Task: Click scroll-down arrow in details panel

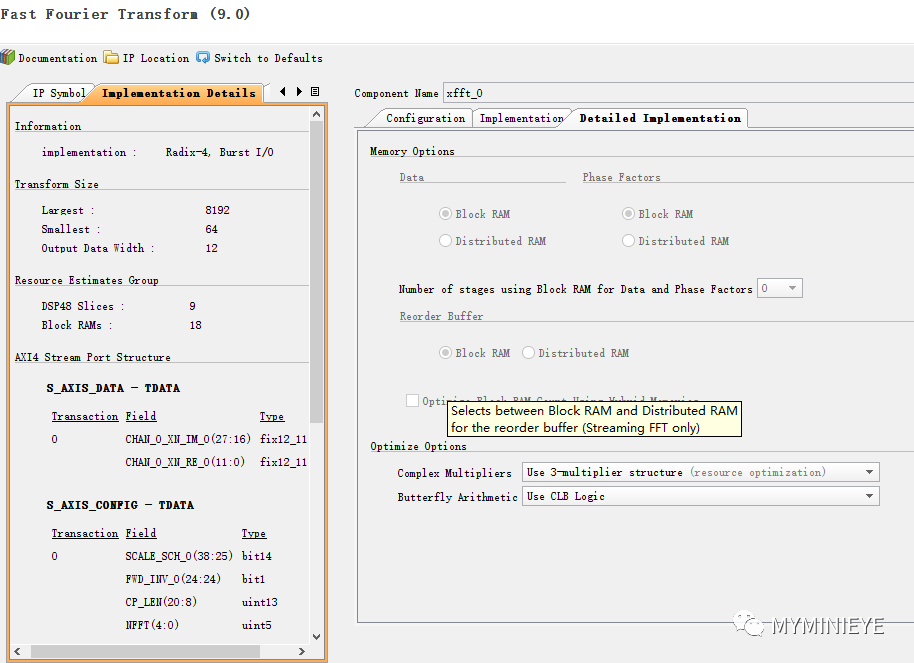Action: tap(317, 637)
